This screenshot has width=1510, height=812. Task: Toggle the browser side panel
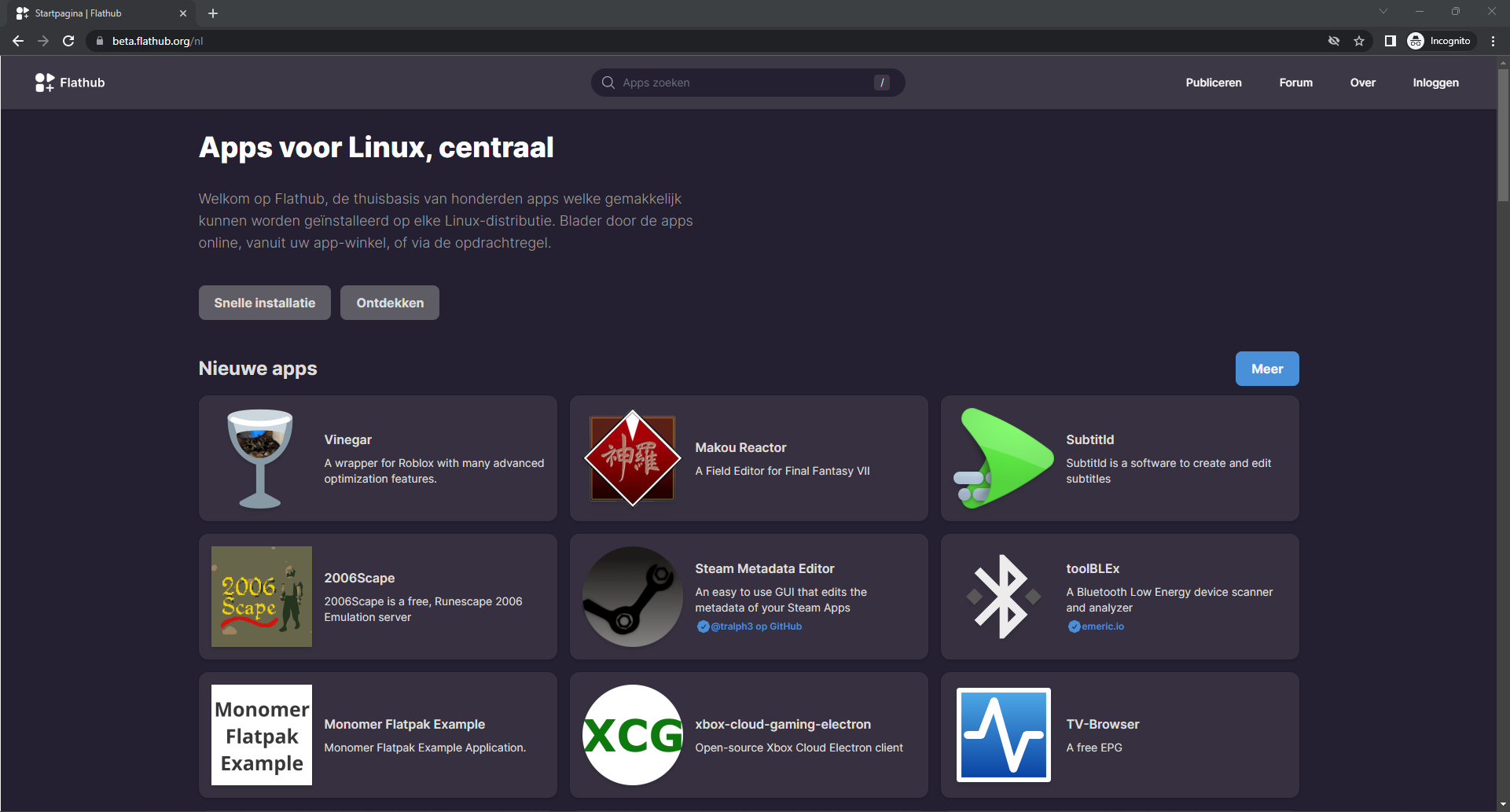[1390, 41]
